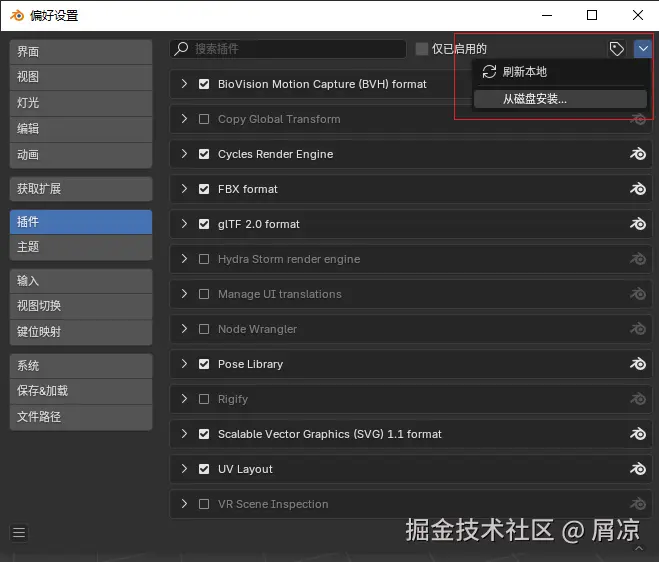Disable BioVision Motion Capture (BVH) add-on checkbox

pyautogui.click(x=204, y=84)
